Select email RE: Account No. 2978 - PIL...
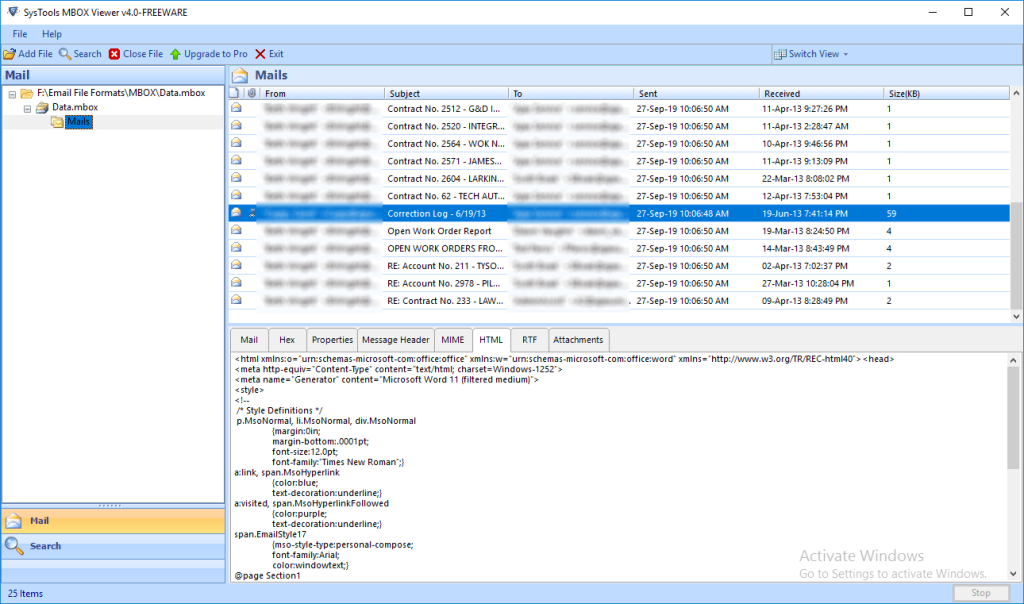 tap(619, 283)
